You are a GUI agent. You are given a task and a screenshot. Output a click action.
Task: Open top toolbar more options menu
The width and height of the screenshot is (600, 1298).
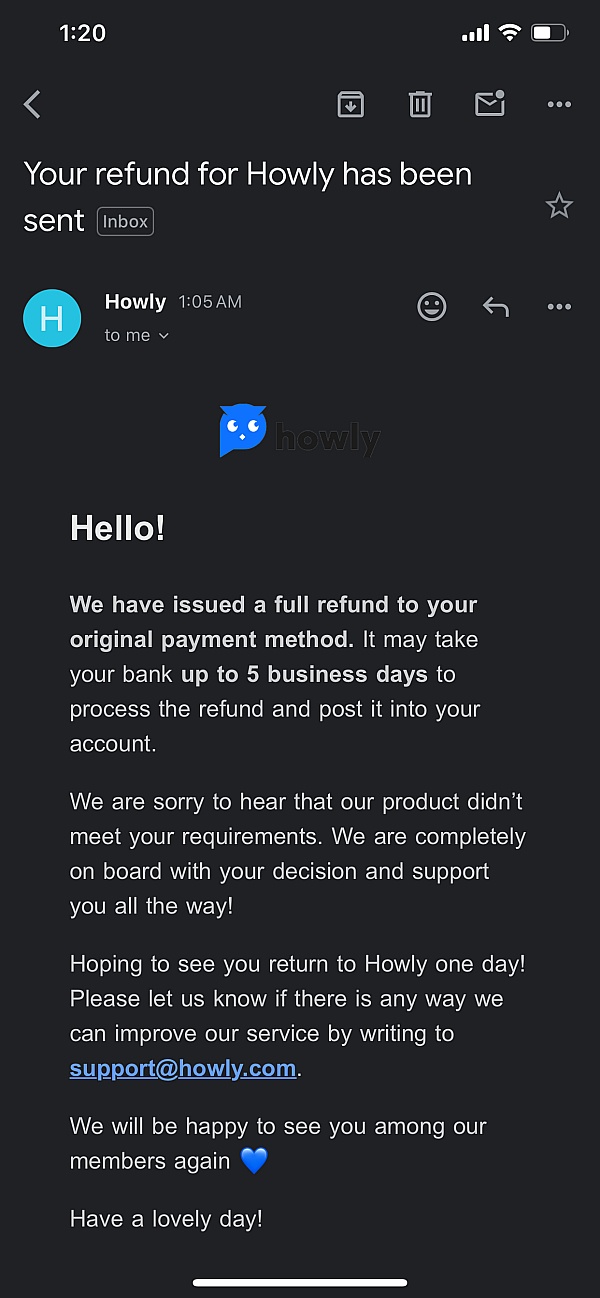pyautogui.click(x=559, y=104)
